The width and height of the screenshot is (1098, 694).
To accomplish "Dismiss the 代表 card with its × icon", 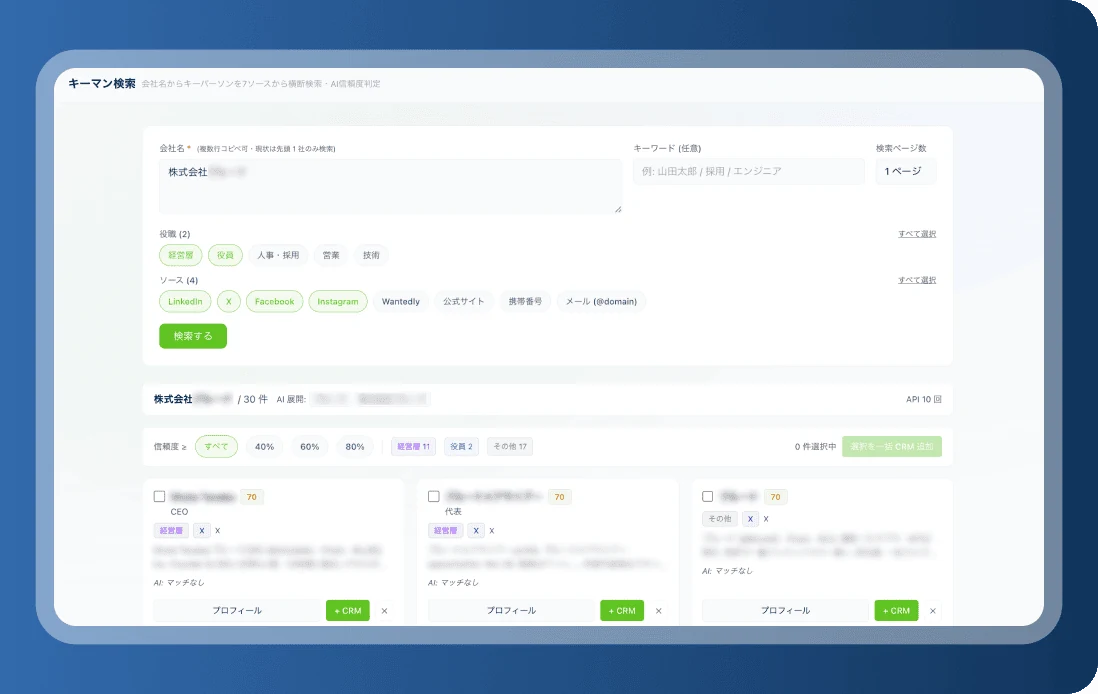I will pos(659,611).
